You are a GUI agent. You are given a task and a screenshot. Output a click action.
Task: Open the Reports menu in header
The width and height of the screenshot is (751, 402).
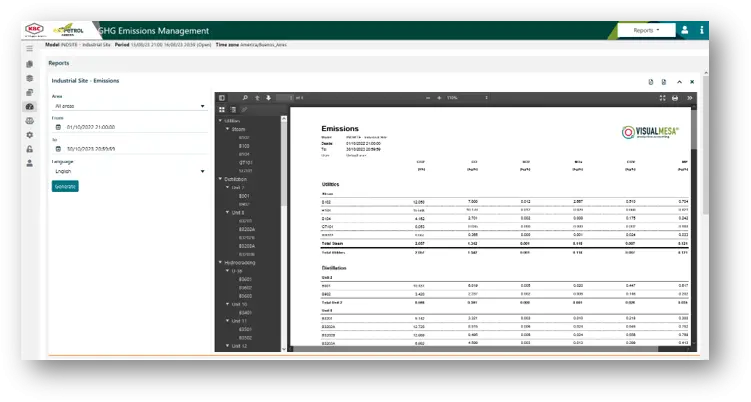click(x=649, y=31)
